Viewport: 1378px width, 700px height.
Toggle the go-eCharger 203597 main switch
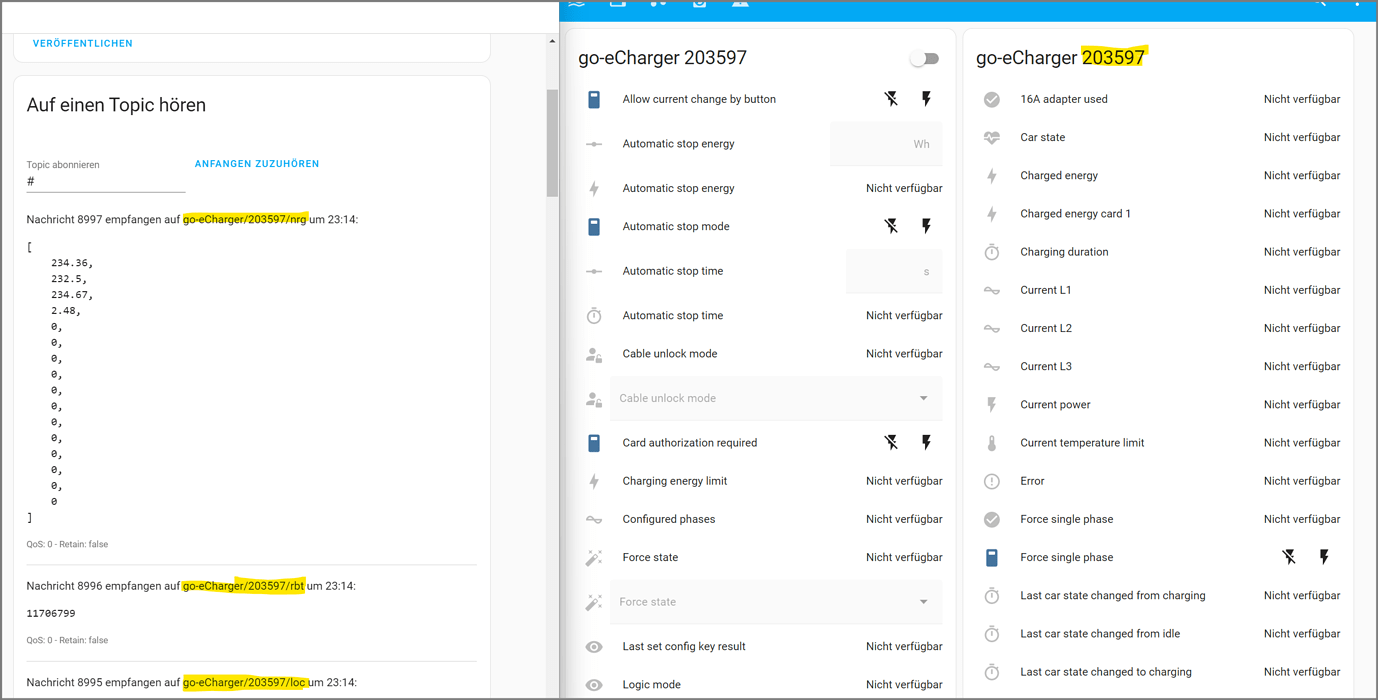(x=924, y=58)
